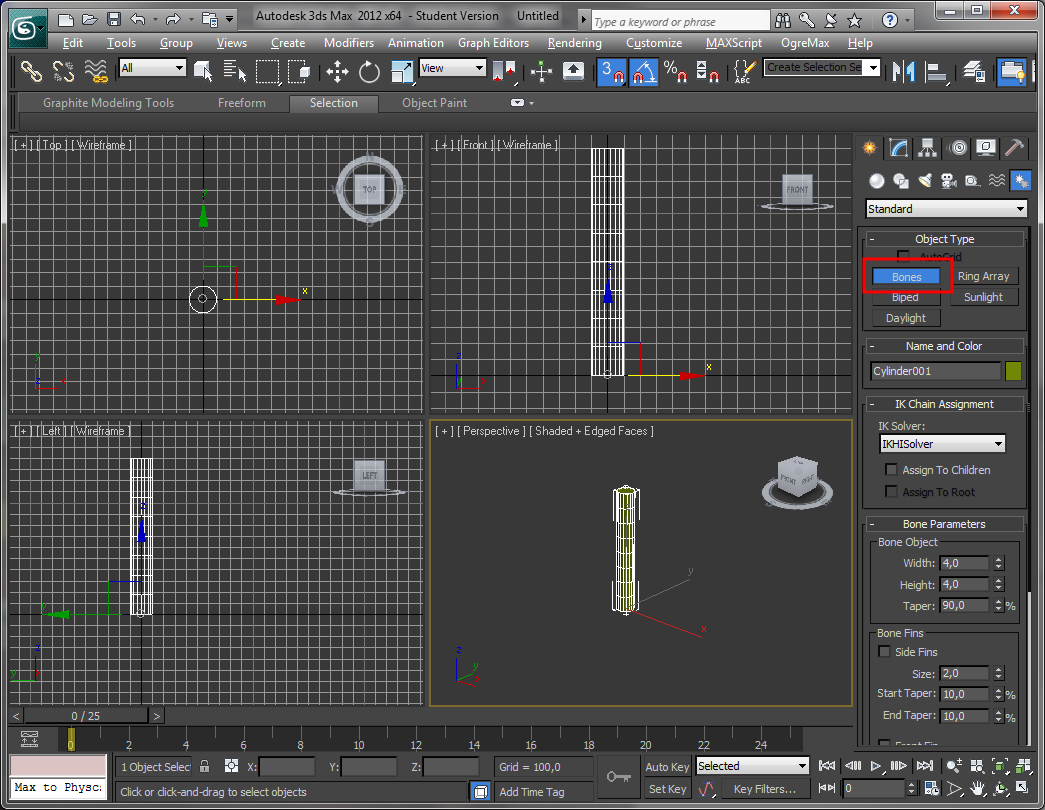Open the Hierarchy command panel
The width and height of the screenshot is (1045, 810).
927,147
